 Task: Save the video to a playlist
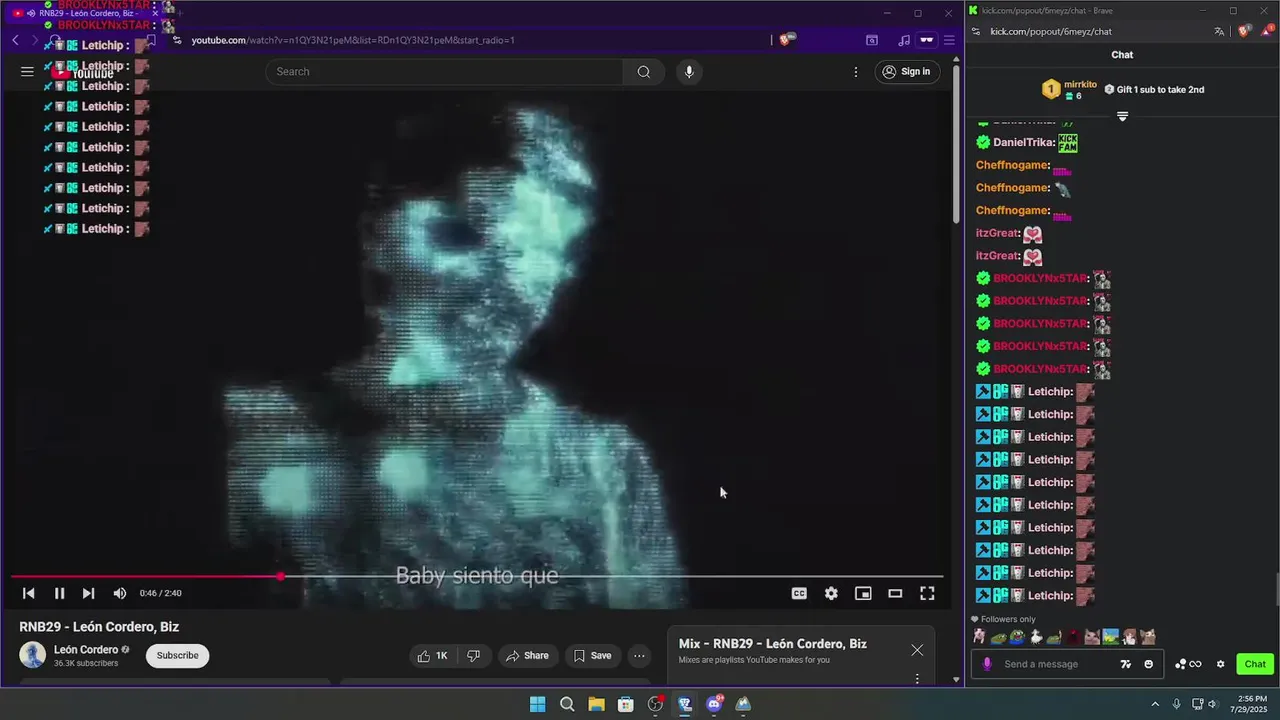point(592,656)
